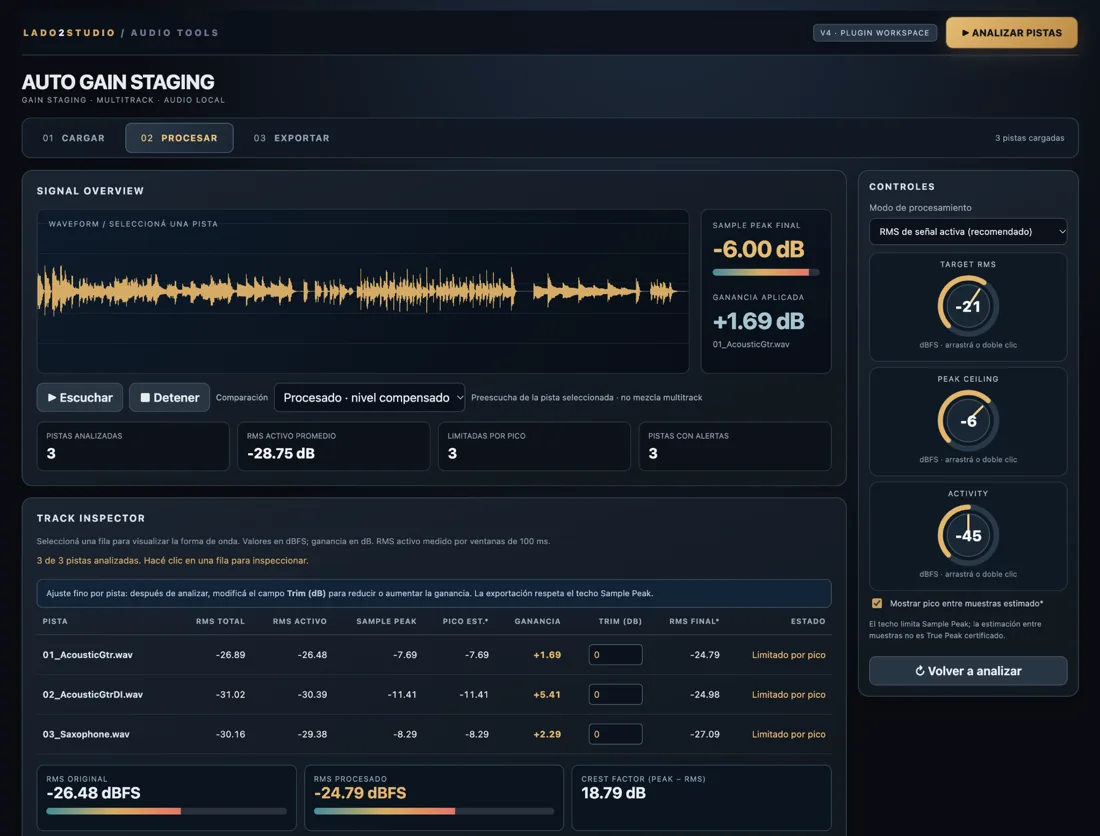This screenshot has width=1100, height=836.
Task: Go to the 03 Exportar tab
Action: click(x=291, y=138)
